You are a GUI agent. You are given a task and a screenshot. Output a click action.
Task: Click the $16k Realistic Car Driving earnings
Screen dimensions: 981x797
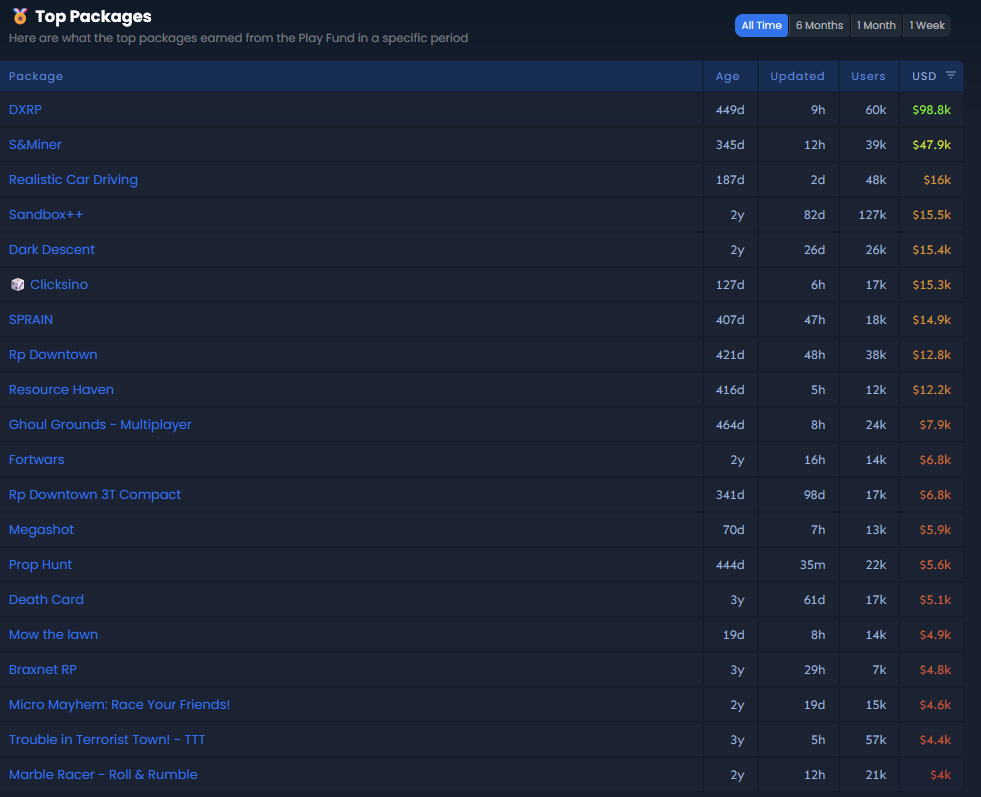pyautogui.click(x=937, y=180)
